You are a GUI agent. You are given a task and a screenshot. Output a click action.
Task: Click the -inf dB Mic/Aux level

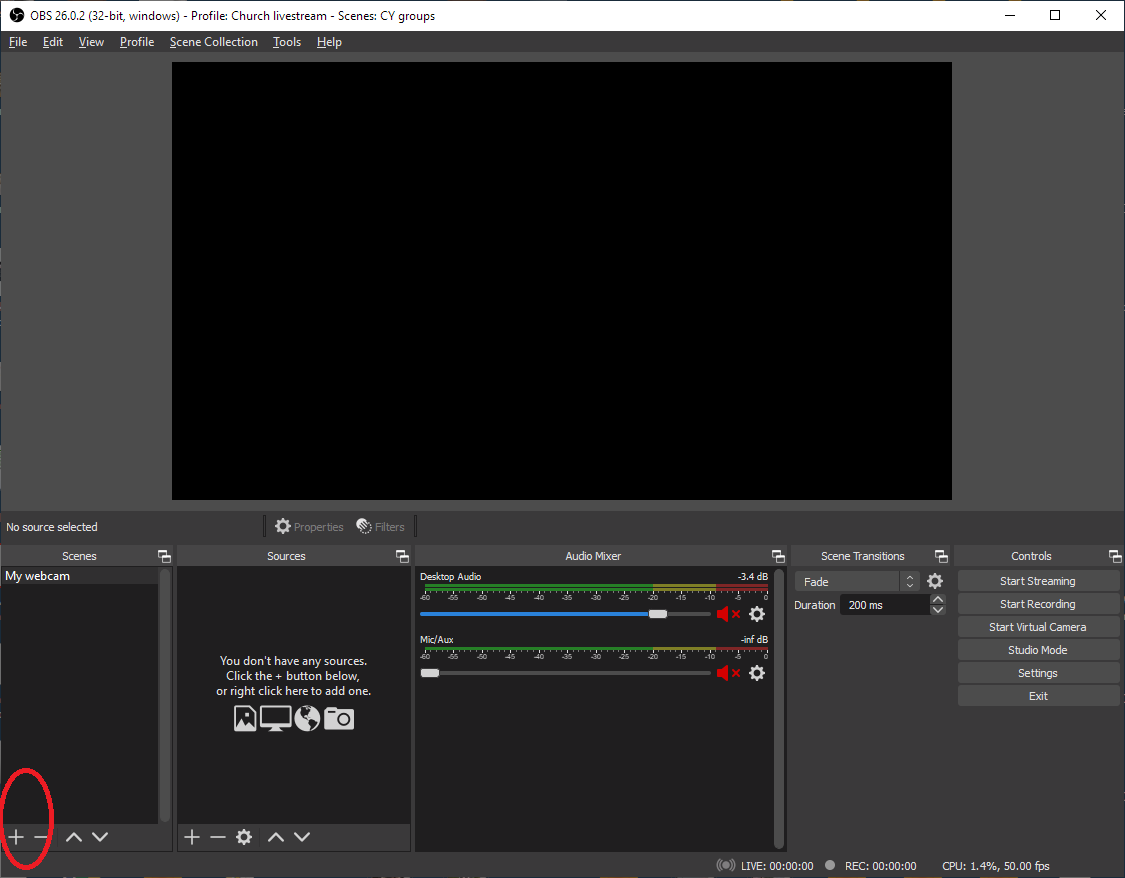(754, 639)
